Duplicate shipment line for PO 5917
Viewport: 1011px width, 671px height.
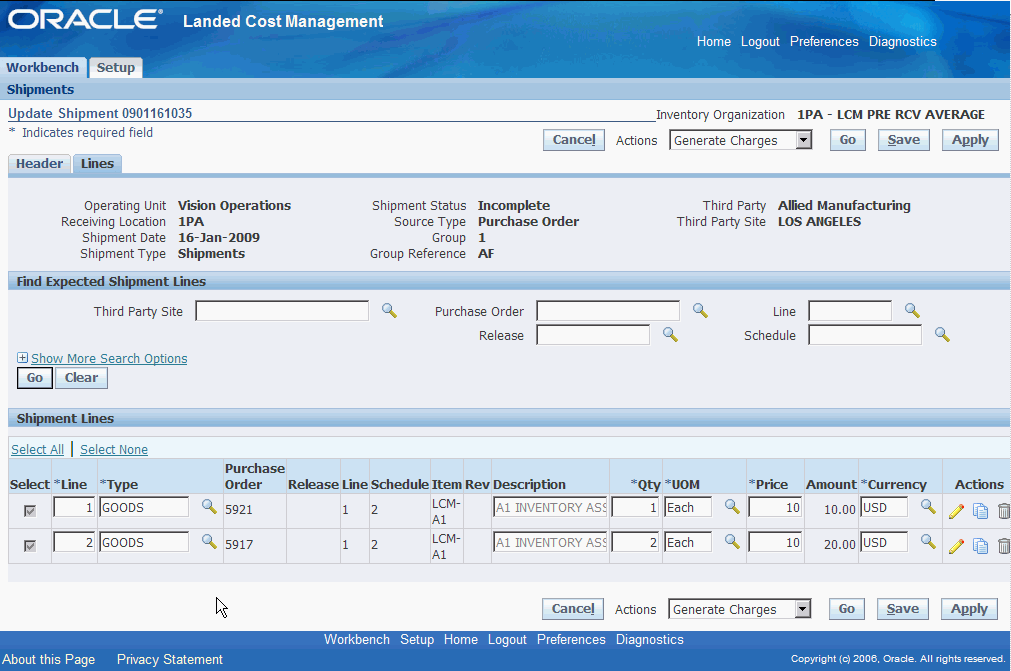(980, 546)
